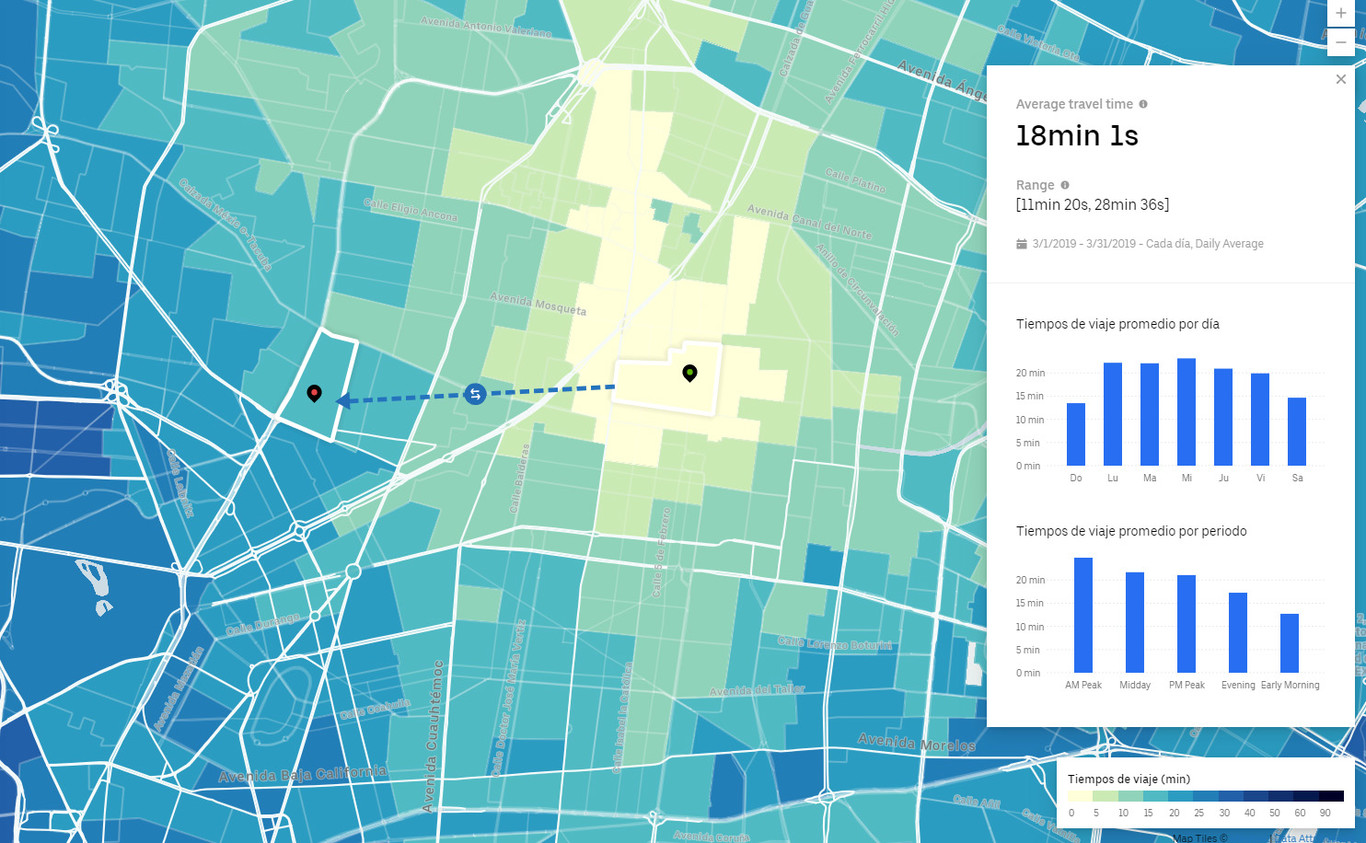Zoom out using the minus control
Viewport: 1366px width, 843px height.
[1340, 41]
